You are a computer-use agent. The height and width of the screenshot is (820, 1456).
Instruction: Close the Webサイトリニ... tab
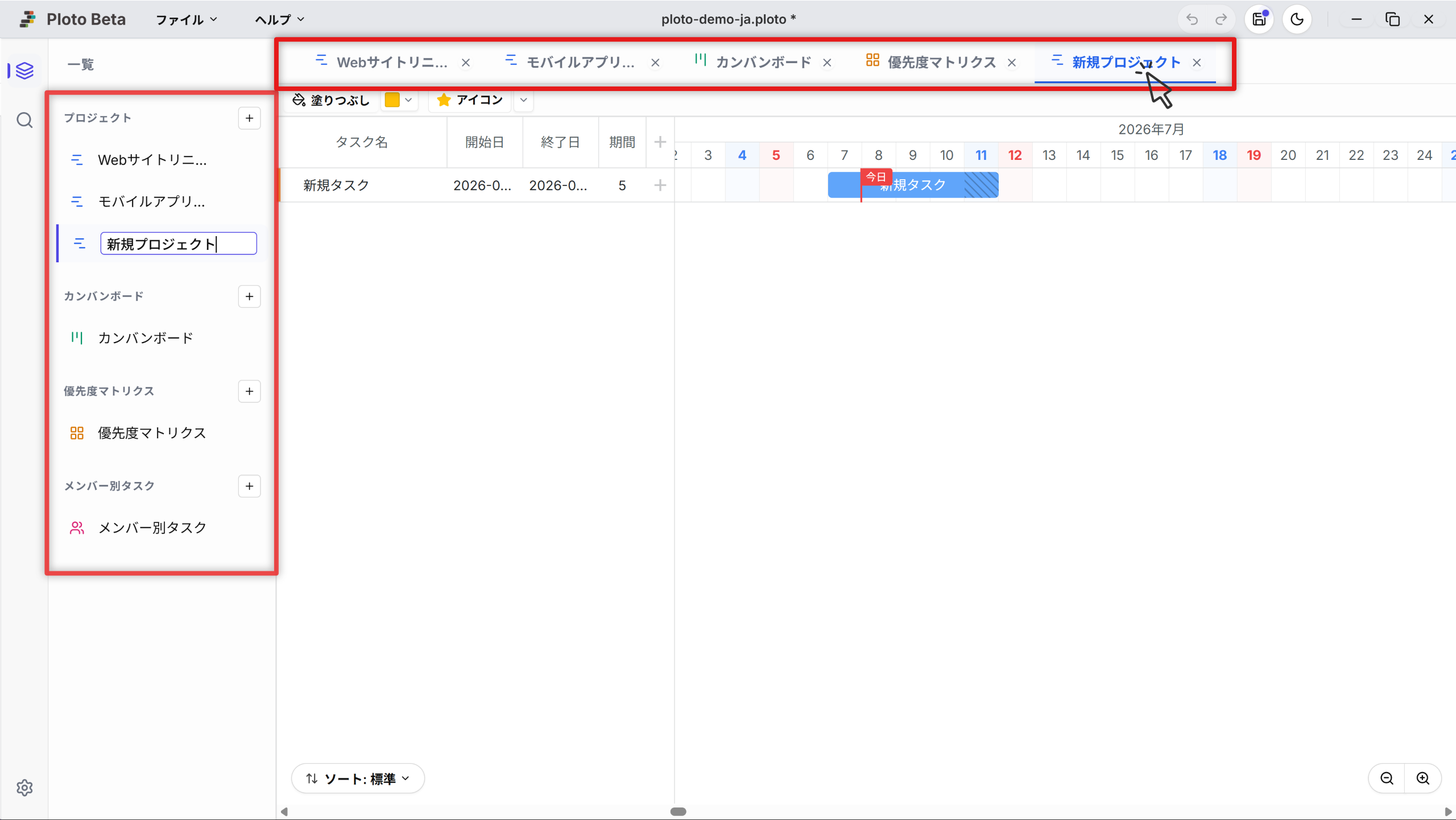466,63
